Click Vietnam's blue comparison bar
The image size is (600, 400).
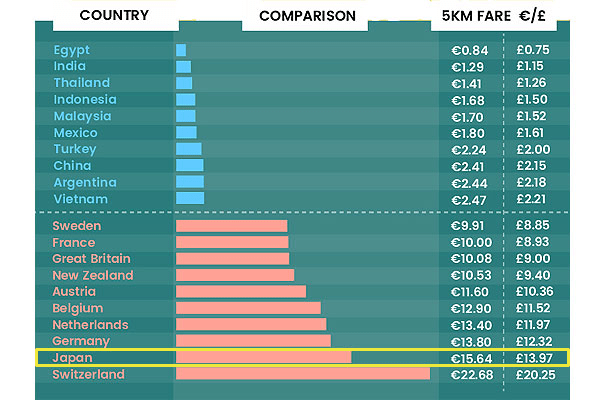tap(190, 198)
